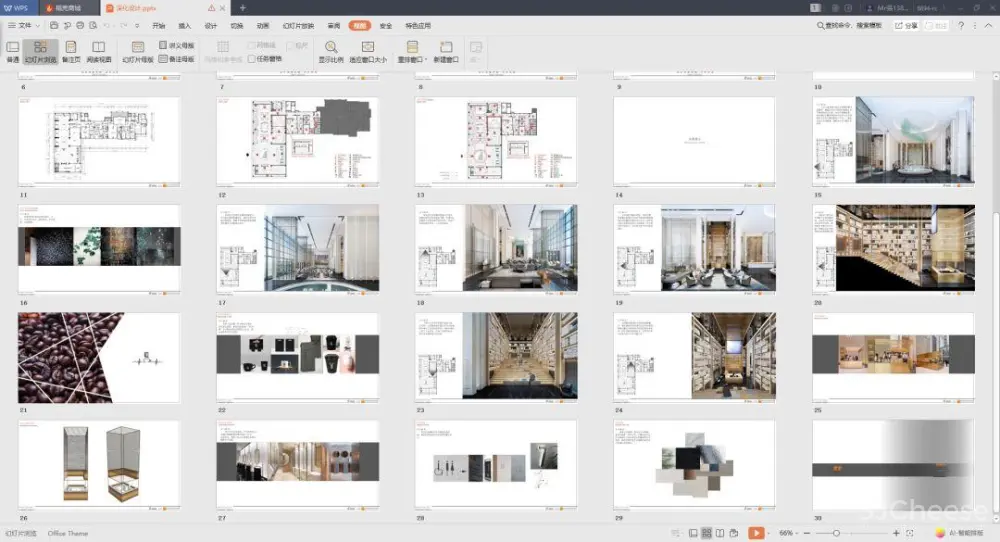
Task: Select the coffee beans slide 21 thumbnail
Action: click(x=99, y=357)
